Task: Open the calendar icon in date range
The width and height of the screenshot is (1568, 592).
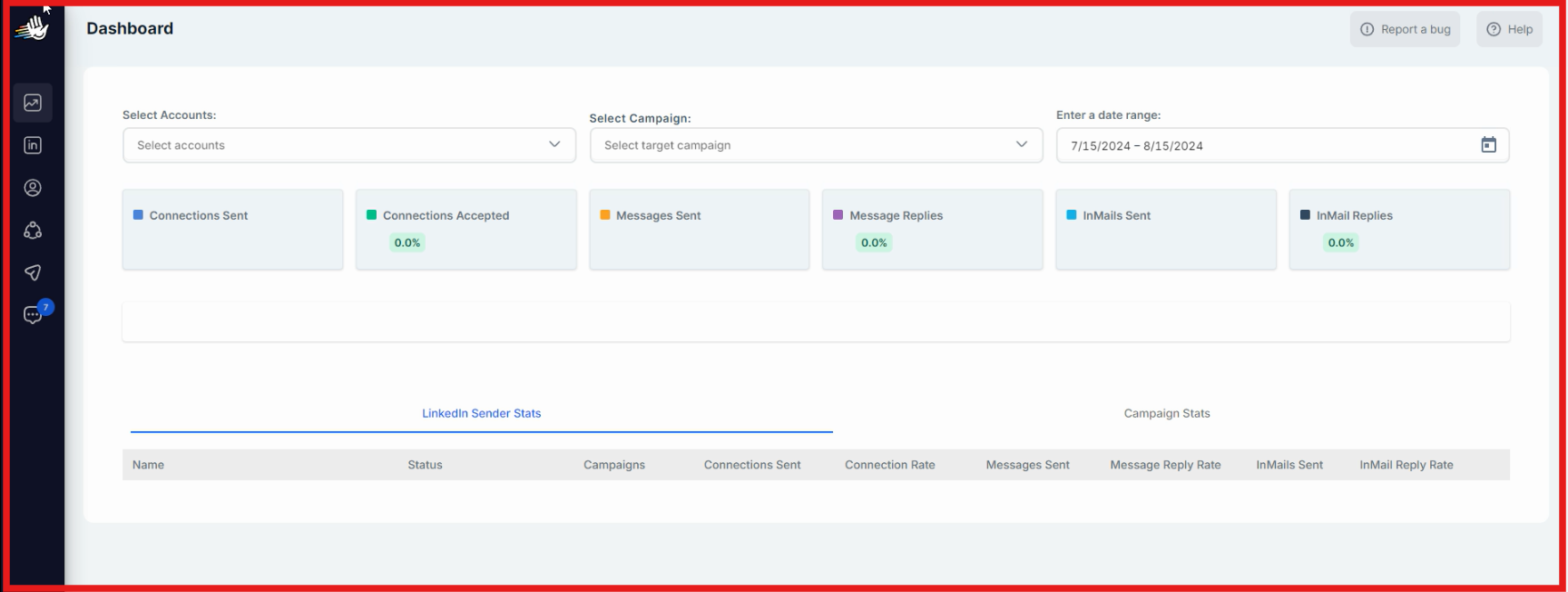Action: (x=1488, y=145)
